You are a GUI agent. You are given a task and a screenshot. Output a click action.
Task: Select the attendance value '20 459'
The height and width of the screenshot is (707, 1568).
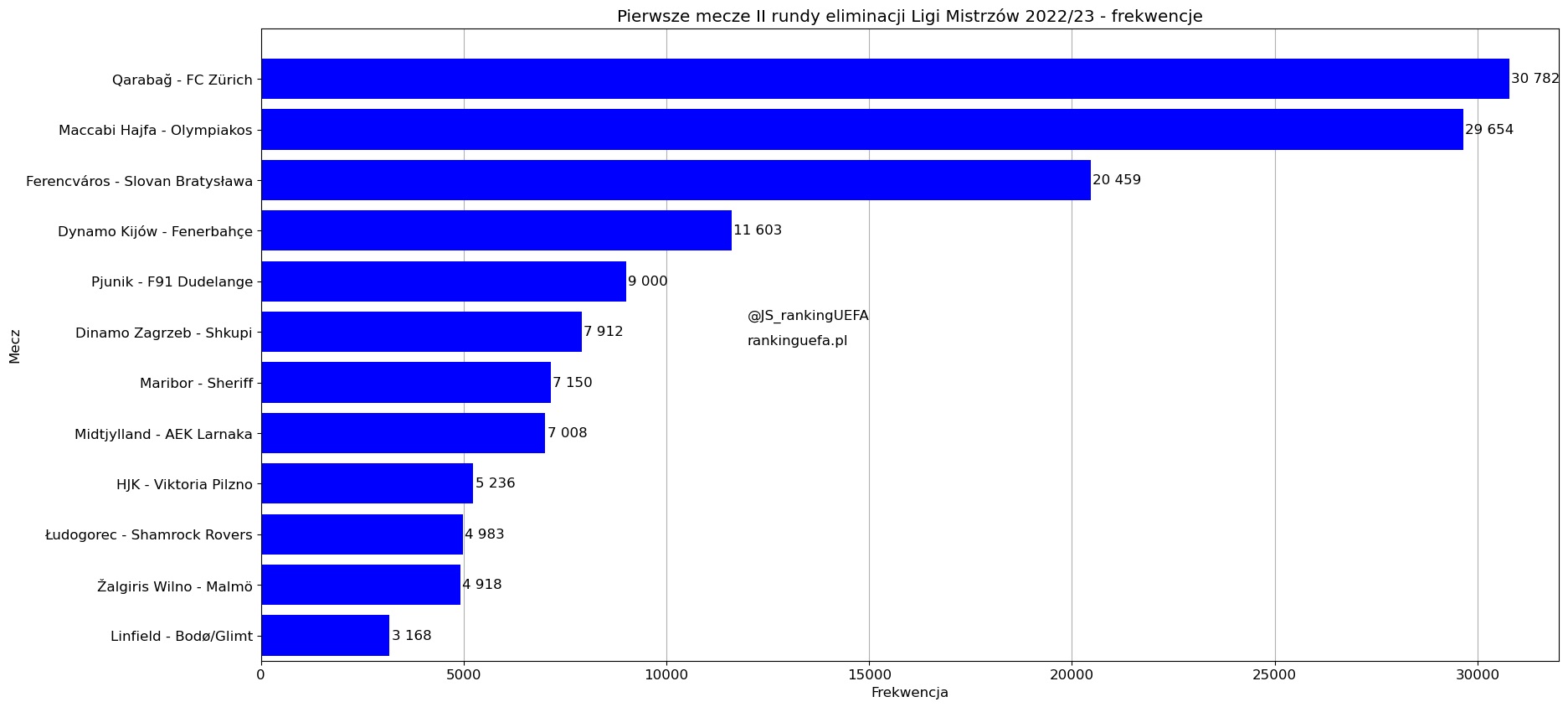coord(1117,180)
